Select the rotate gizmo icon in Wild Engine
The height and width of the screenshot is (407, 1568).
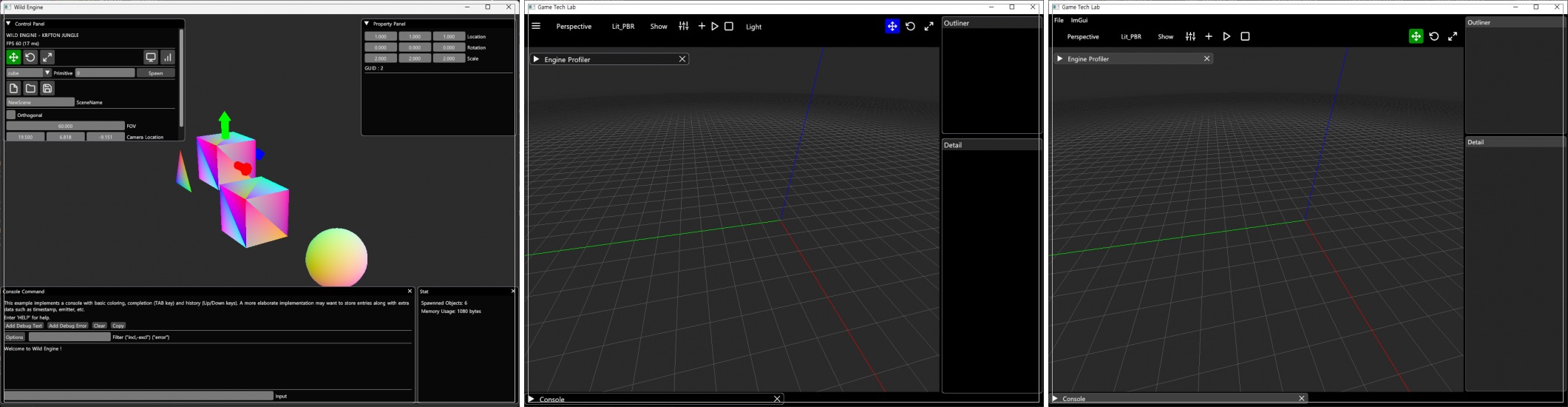point(30,57)
